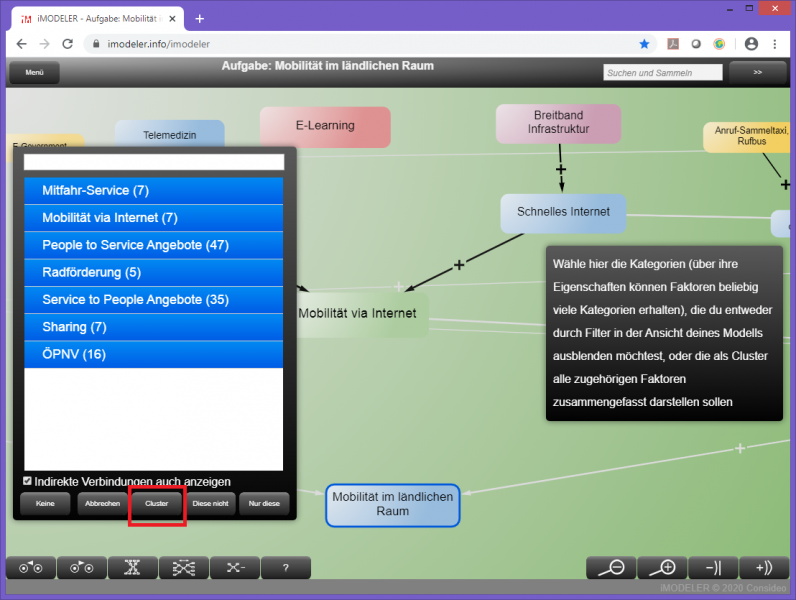Select 'People to Service Angebote (47)' category

point(154,245)
